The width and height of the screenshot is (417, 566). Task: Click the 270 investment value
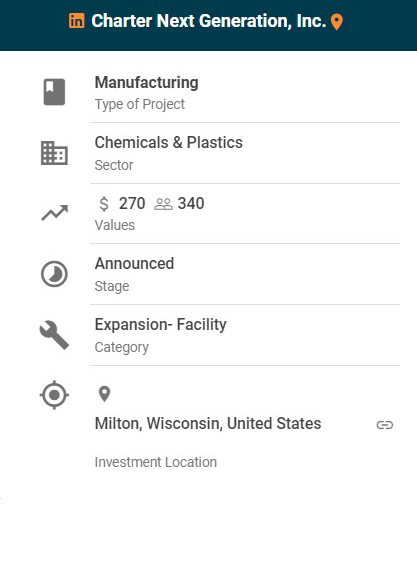coord(132,204)
